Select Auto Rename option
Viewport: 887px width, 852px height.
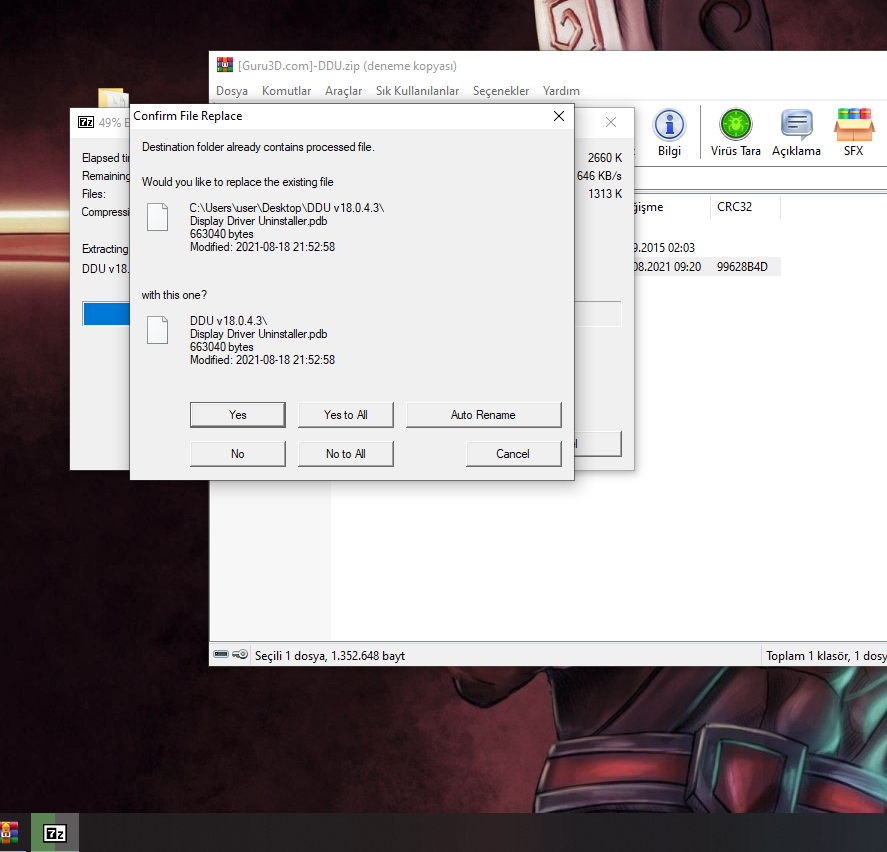(x=484, y=415)
